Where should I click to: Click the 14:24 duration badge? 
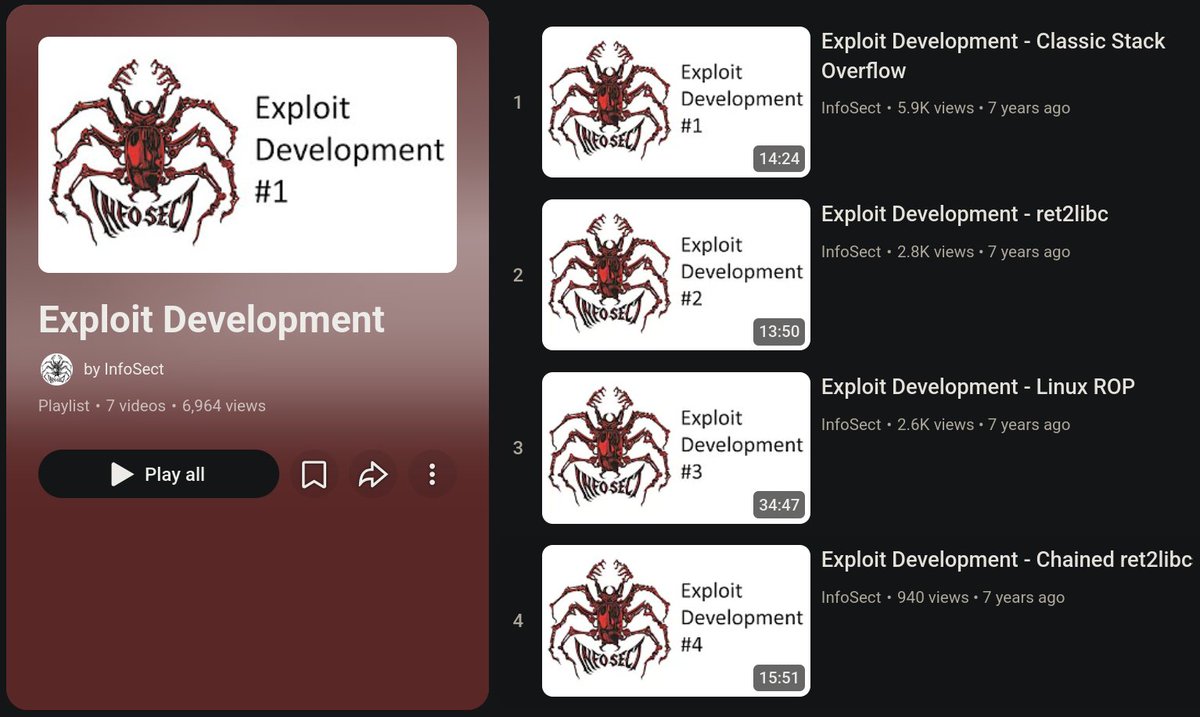[779, 159]
